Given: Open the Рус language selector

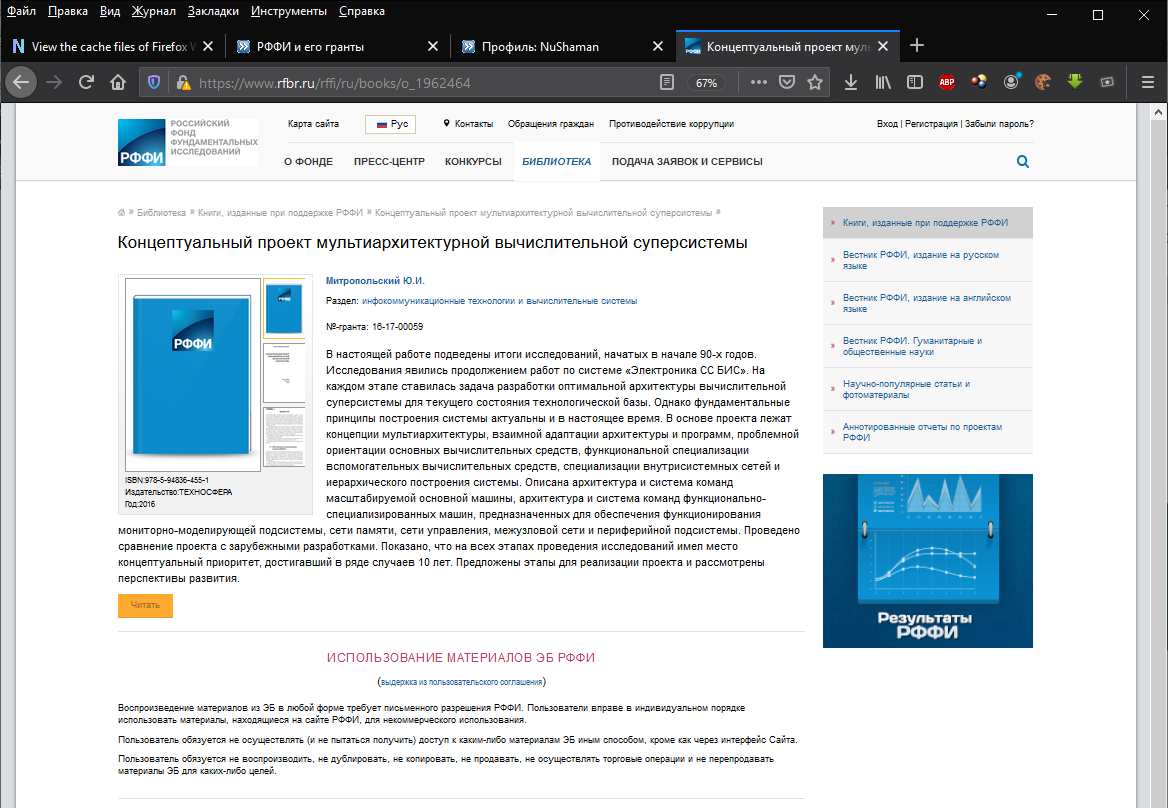Looking at the screenshot, I should coord(390,124).
